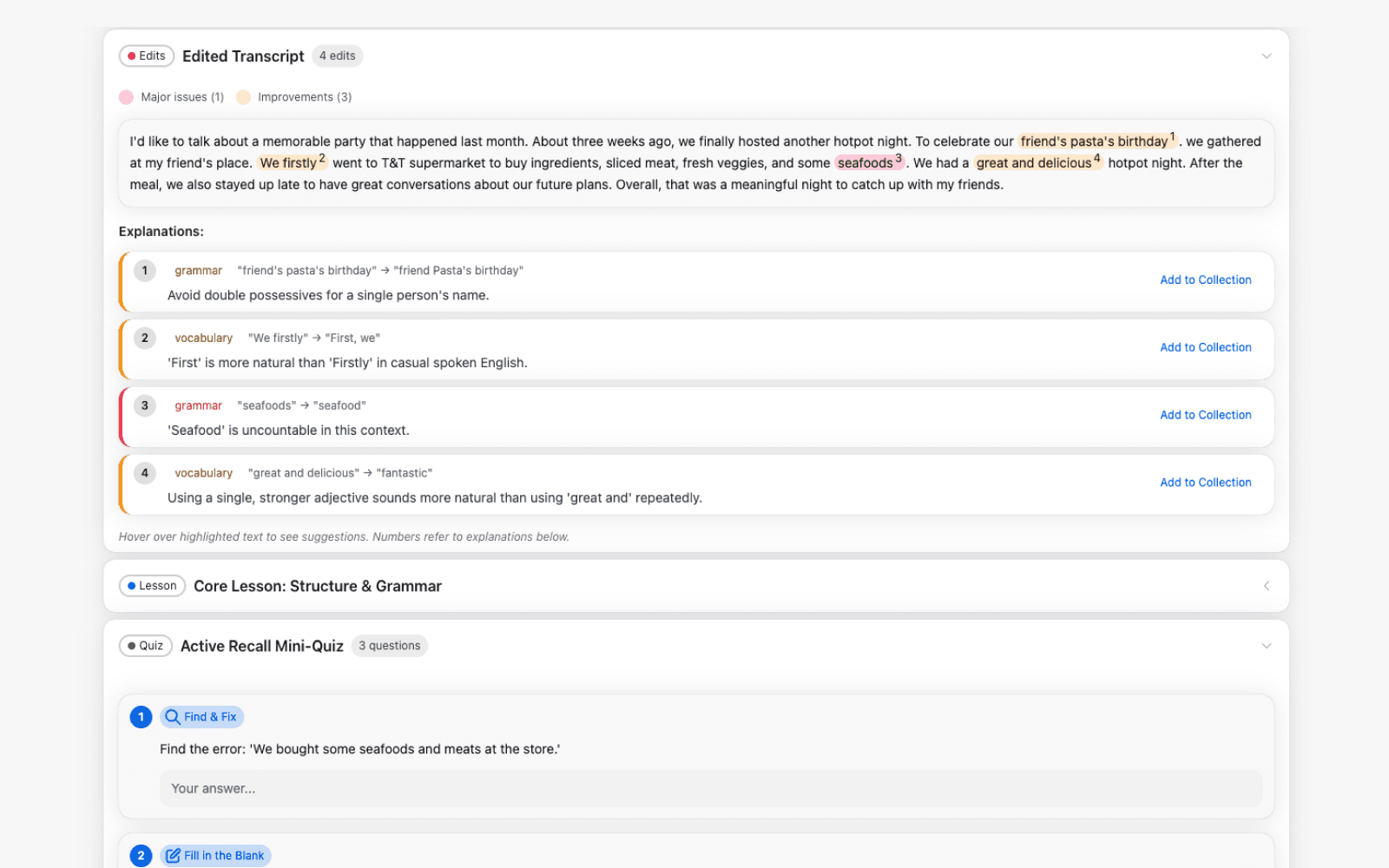Click explanation number 3 circle
1389x868 pixels.
click(x=145, y=405)
